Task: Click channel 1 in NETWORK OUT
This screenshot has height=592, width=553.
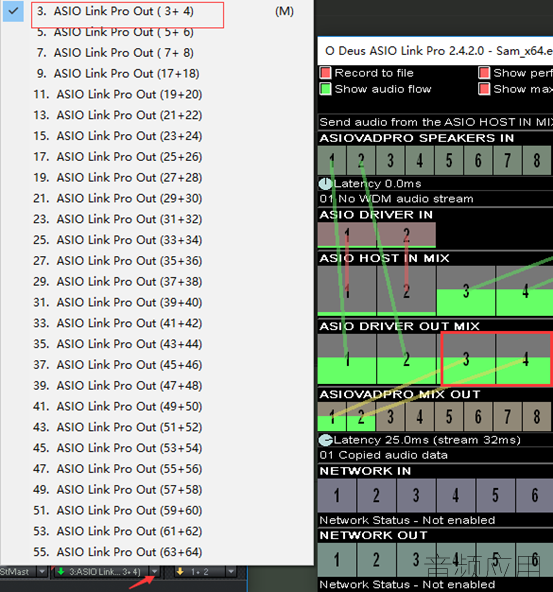Action: 337,560
